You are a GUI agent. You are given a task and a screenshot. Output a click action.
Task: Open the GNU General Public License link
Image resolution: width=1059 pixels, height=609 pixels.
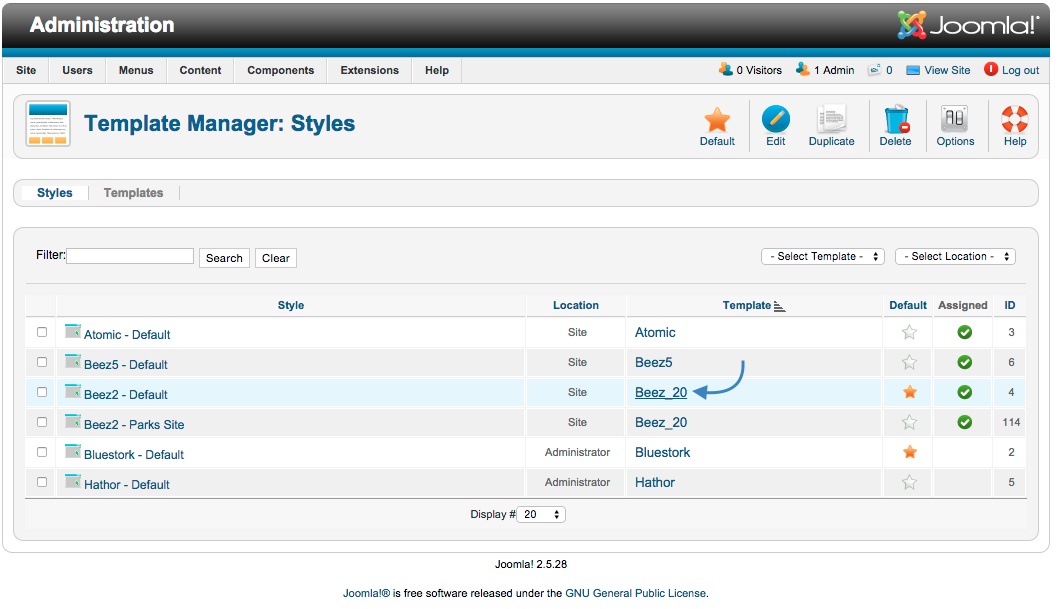[636, 593]
